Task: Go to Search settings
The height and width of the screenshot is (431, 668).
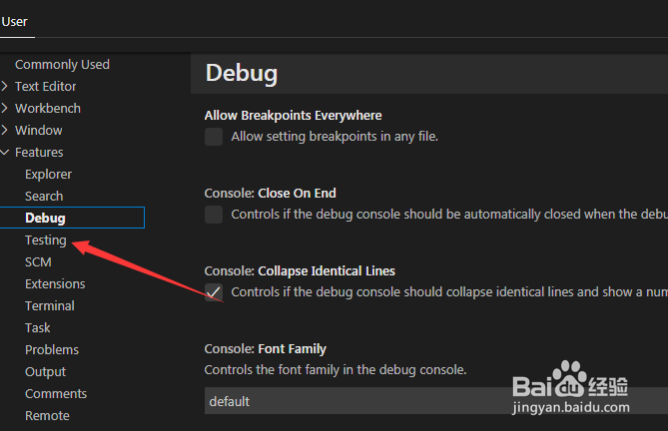Action: coord(44,196)
